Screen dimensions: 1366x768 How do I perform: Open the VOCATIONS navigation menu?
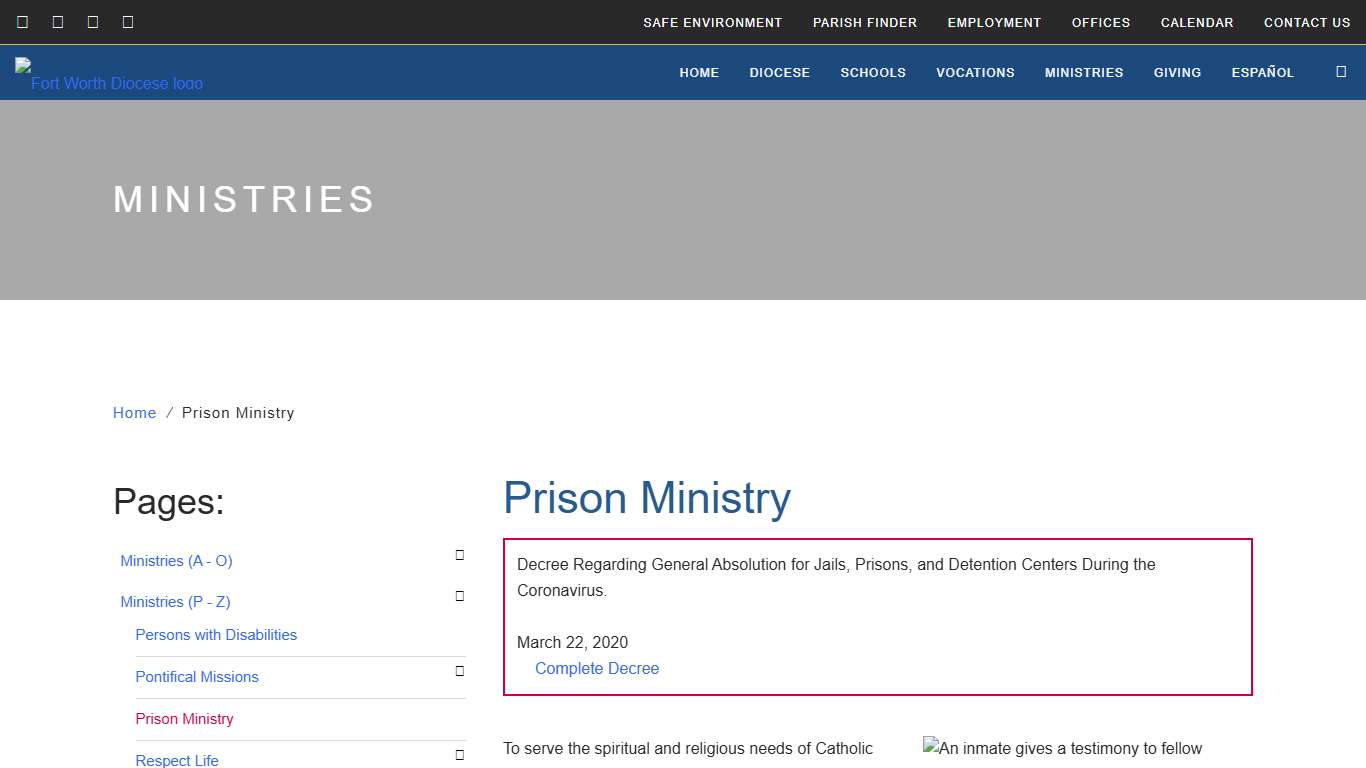(x=975, y=72)
